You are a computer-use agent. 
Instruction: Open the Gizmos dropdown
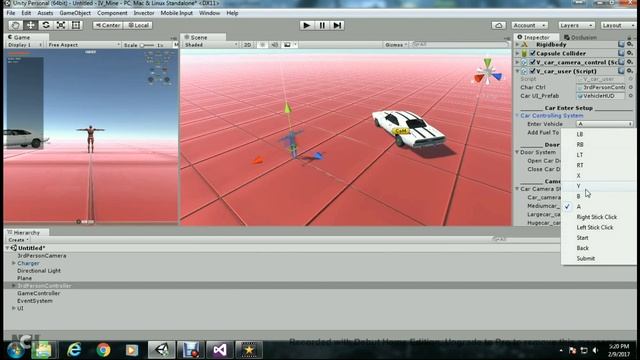(396, 44)
